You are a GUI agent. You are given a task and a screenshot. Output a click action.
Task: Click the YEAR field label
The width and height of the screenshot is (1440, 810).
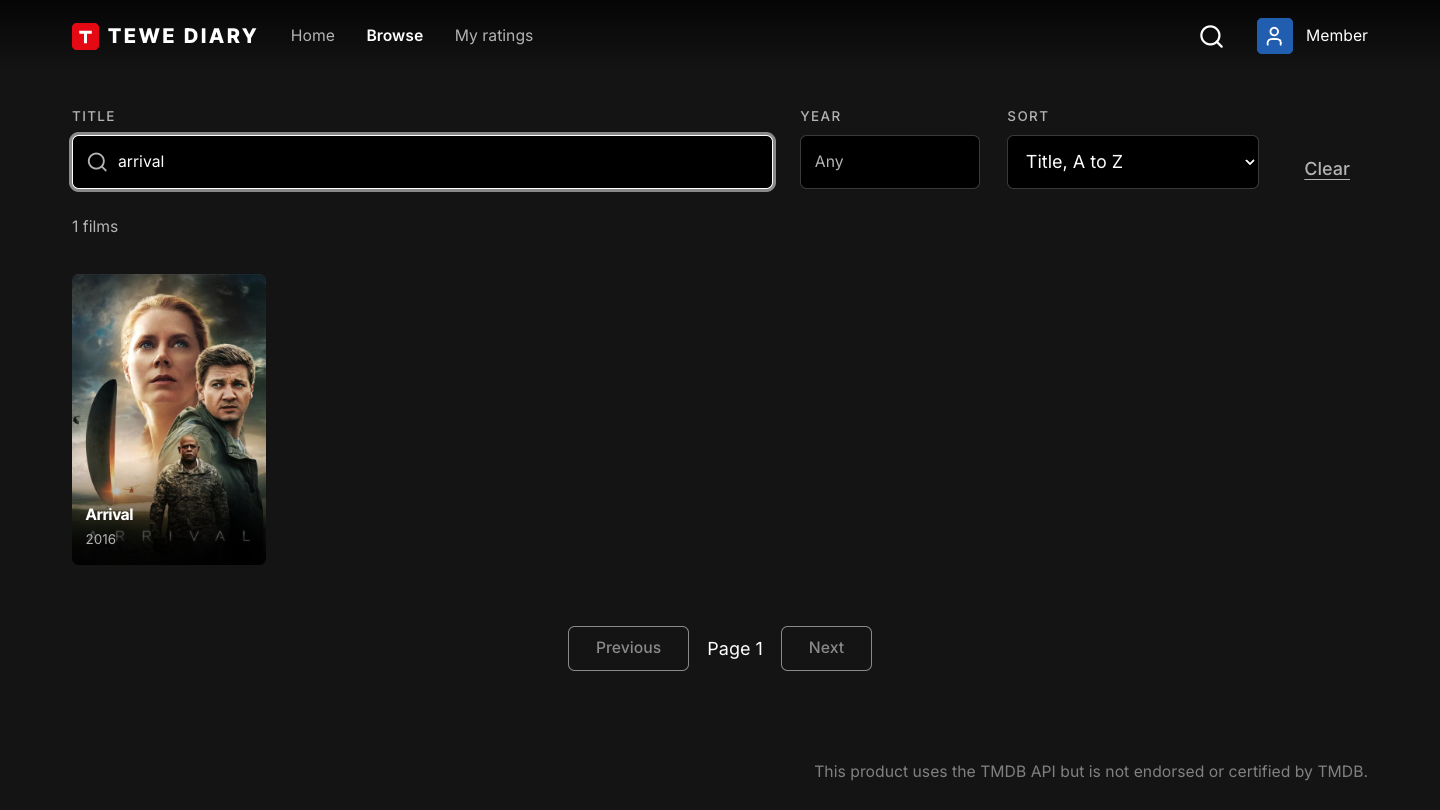pos(820,116)
